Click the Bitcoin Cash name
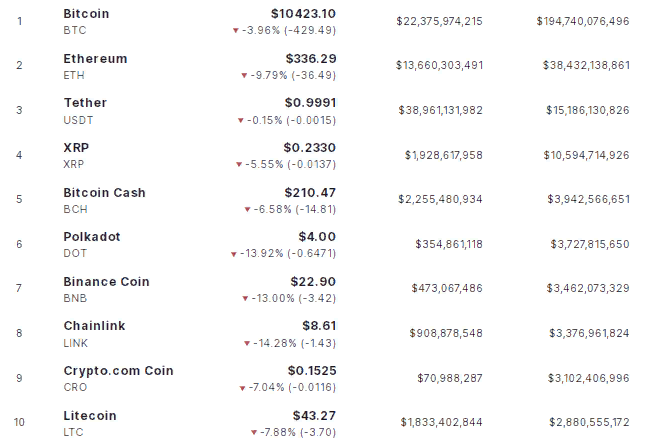This screenshot has height=447, width=648. click(x=104, y=192)
